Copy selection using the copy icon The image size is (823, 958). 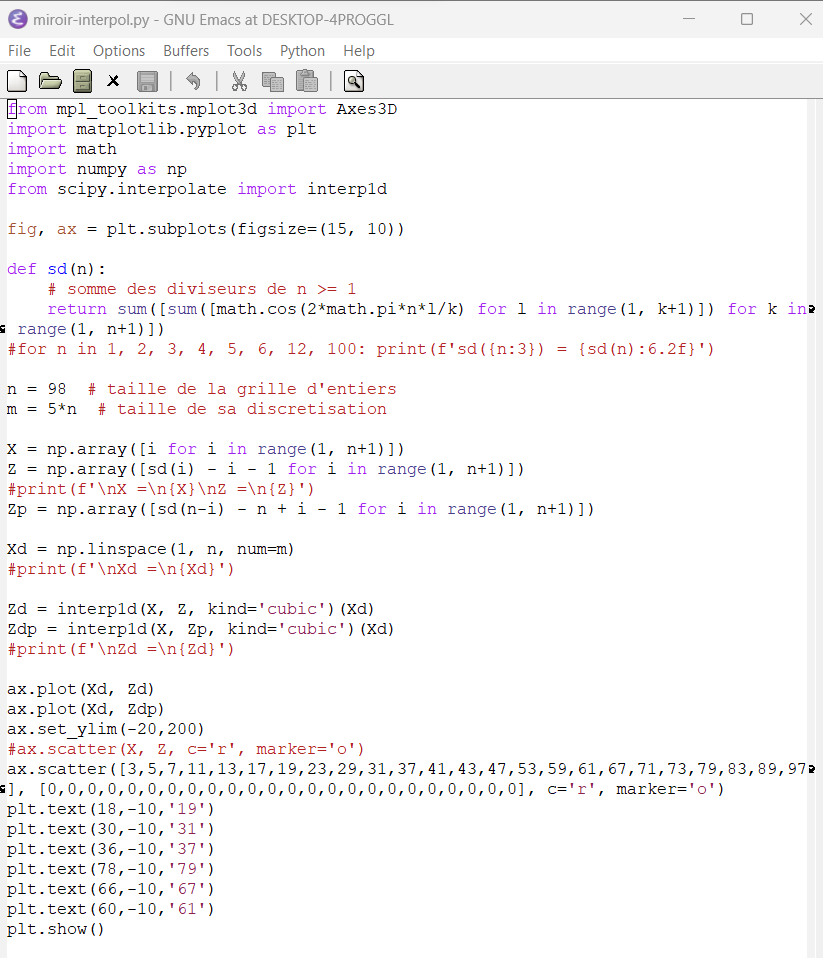(x=272, y=81)
